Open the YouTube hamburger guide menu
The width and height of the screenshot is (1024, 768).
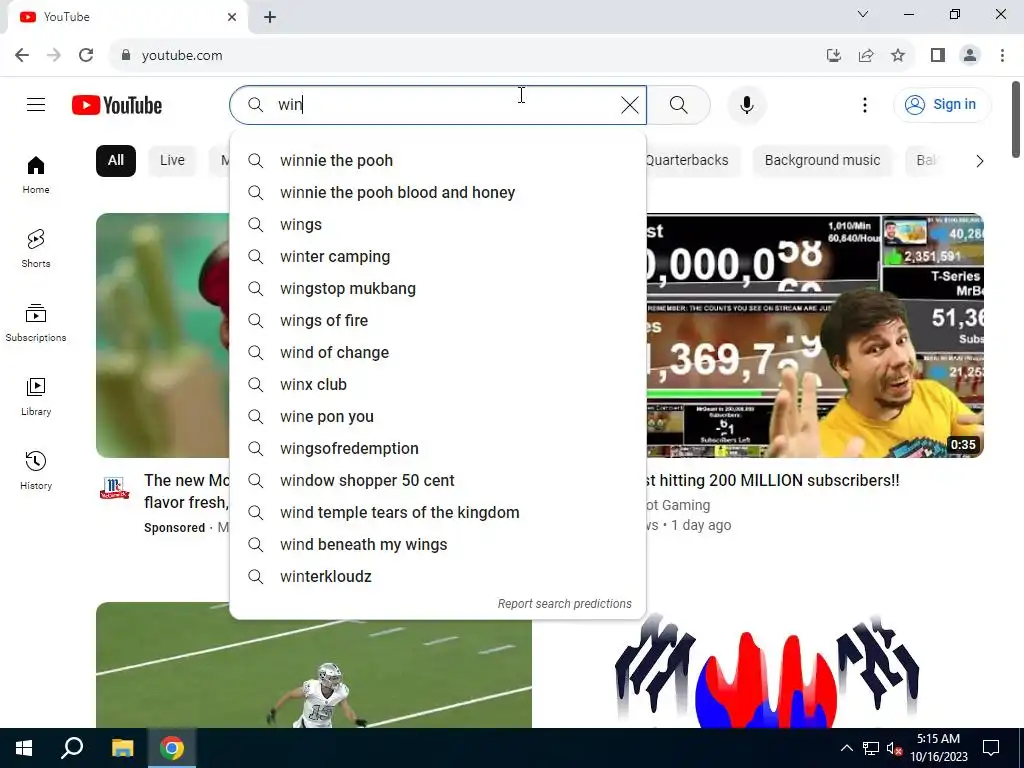(36, 104)
